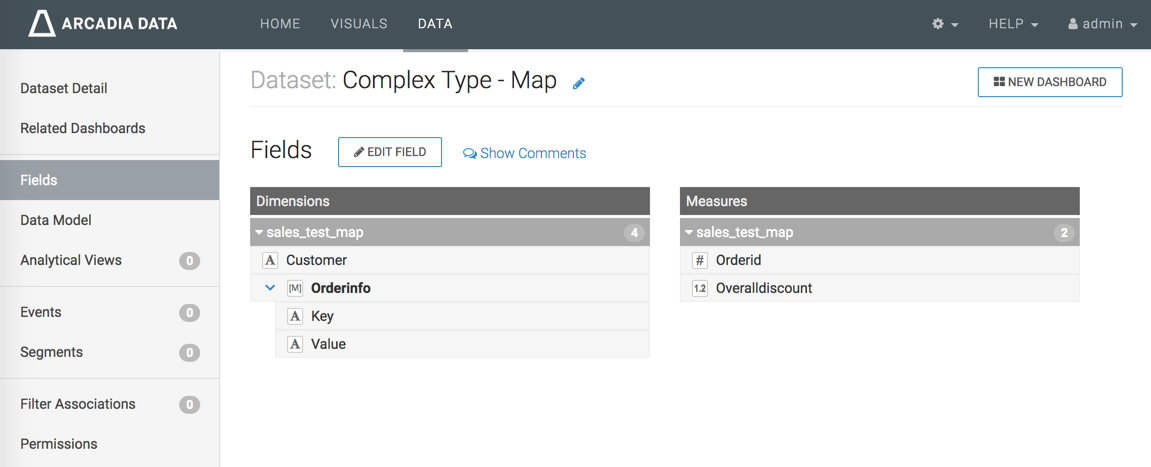Click the pencil icon beside dataset name
The width and height of the screenshot is (1151, 467).
tap(579, 83)
